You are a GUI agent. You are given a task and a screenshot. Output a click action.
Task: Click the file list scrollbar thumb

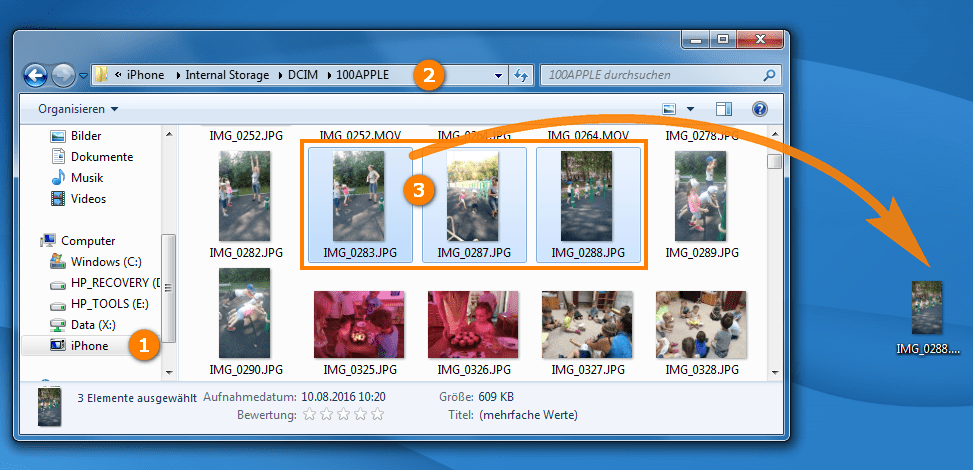coord(774,161)
